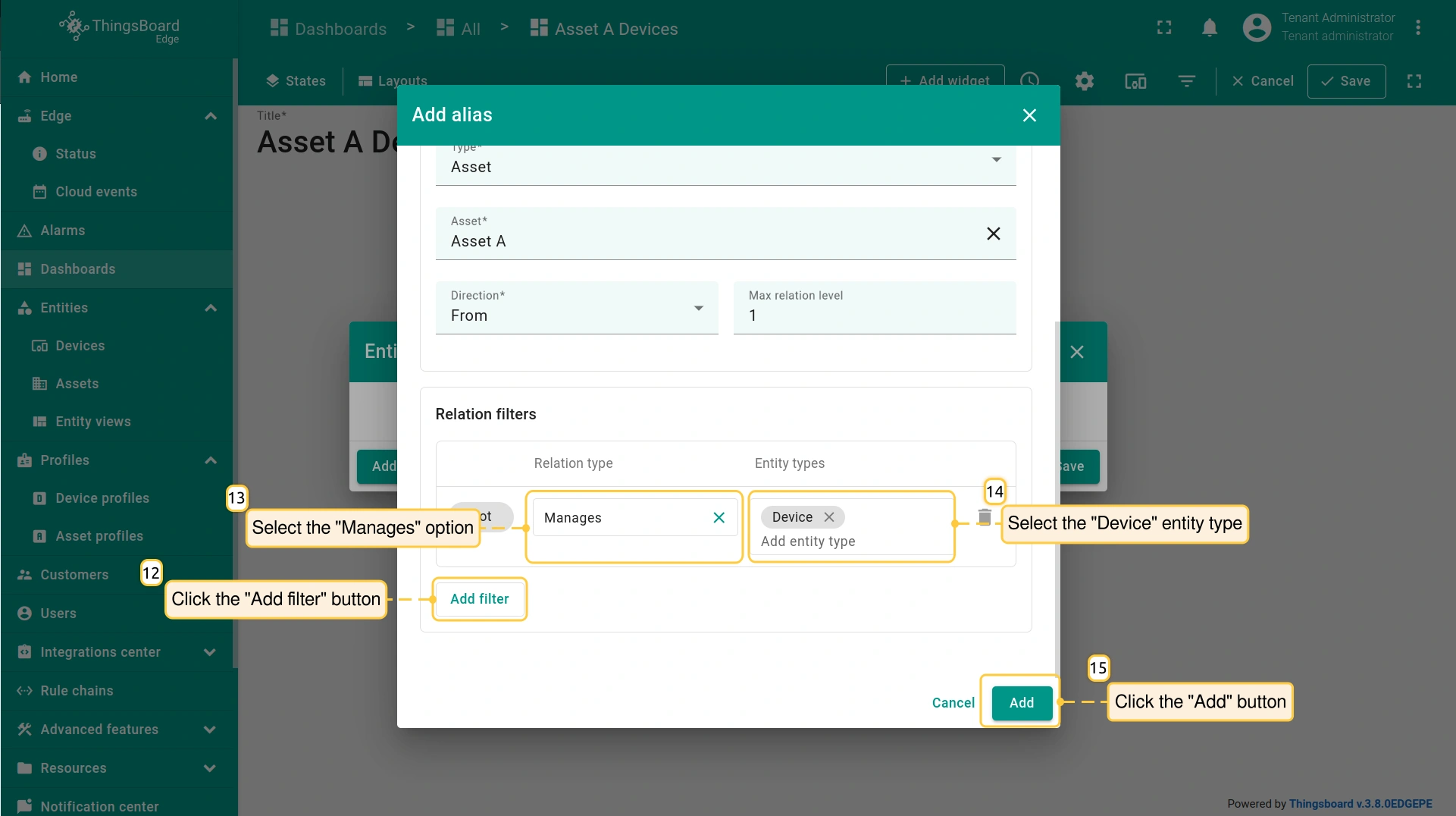Open the Direction dropdown
The image size is (1456, 816).
pos(576,308)
